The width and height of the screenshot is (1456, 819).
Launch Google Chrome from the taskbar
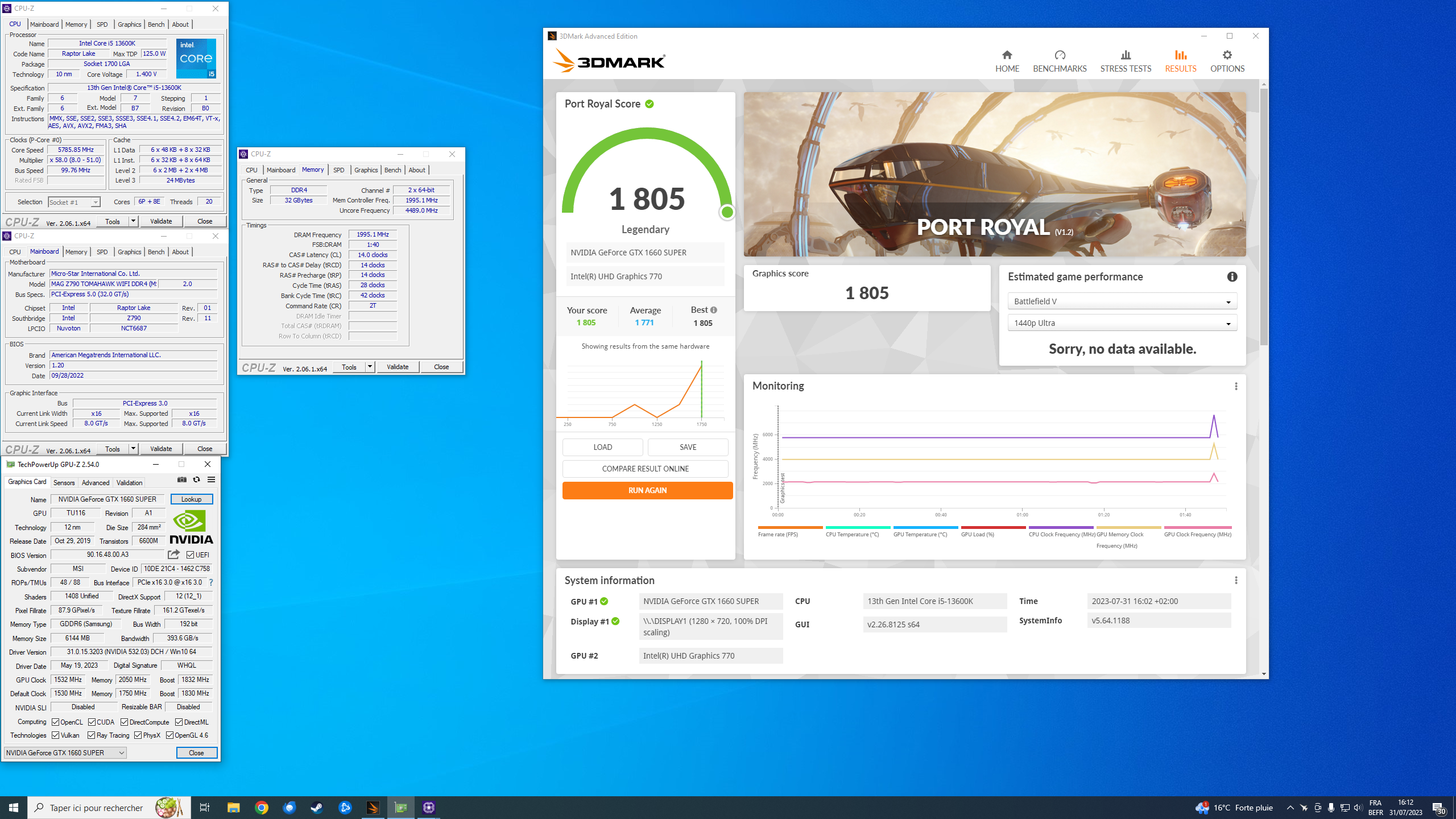[262, 808]
